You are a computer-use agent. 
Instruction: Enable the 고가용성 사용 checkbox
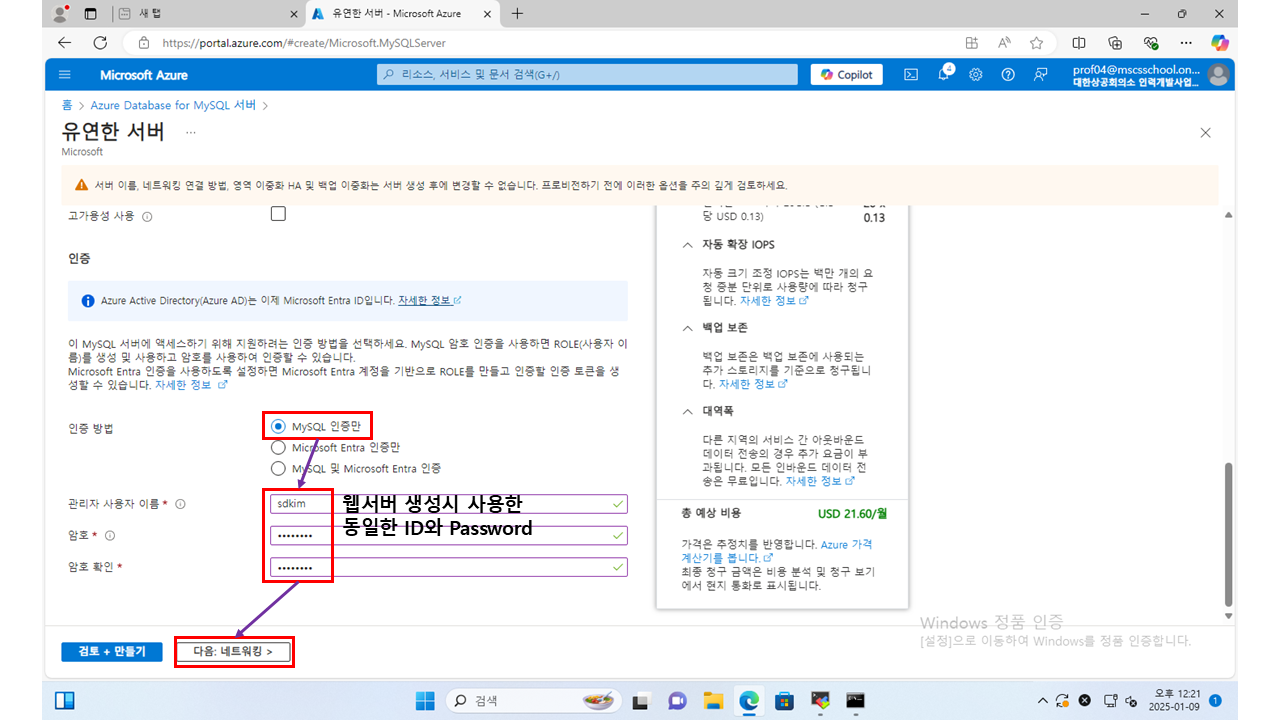(x=278, y=214)
